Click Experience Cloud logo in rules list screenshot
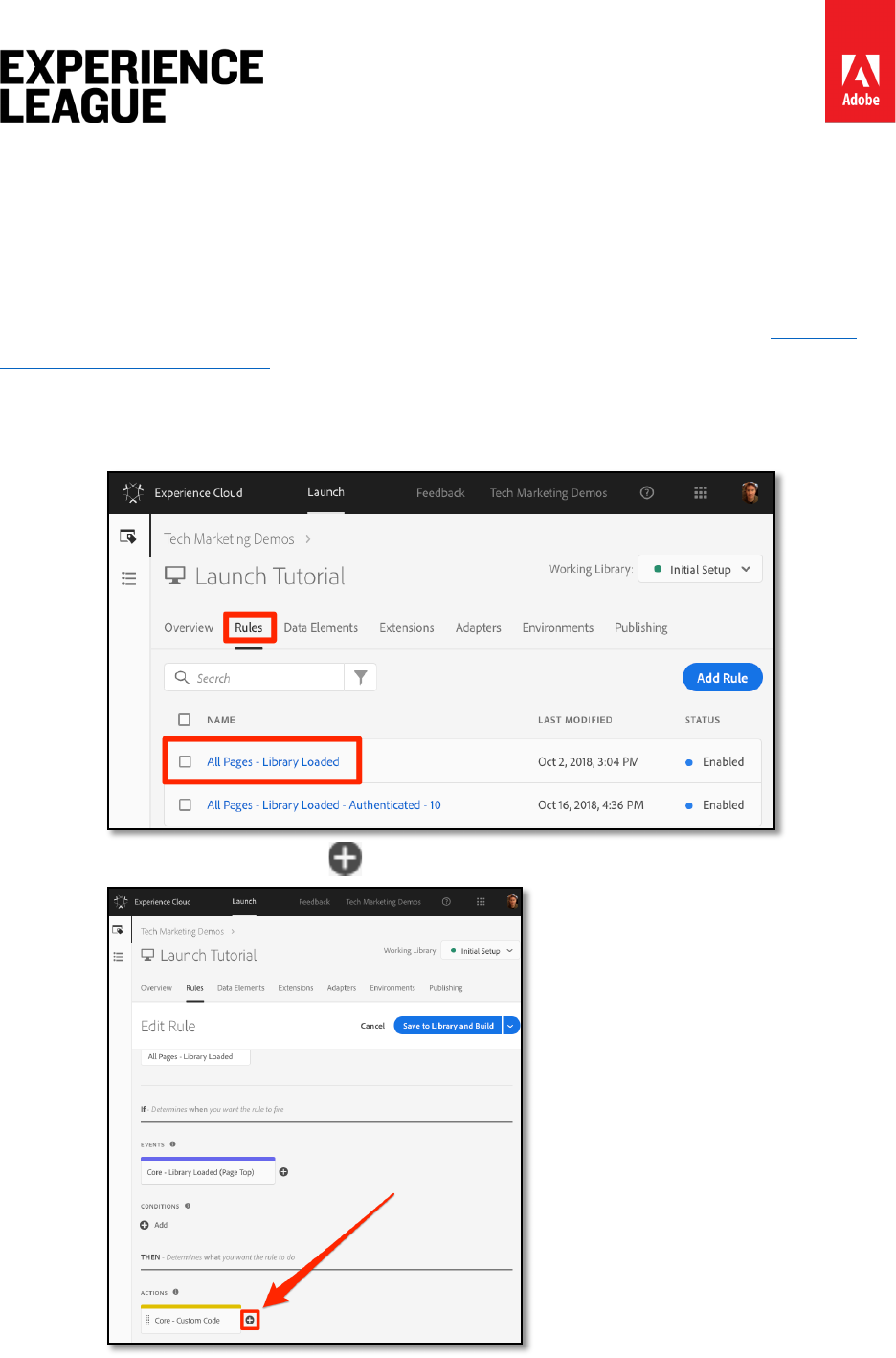Image resolution: width=896 pixels, height=1358 pixels. coord(133,492)
